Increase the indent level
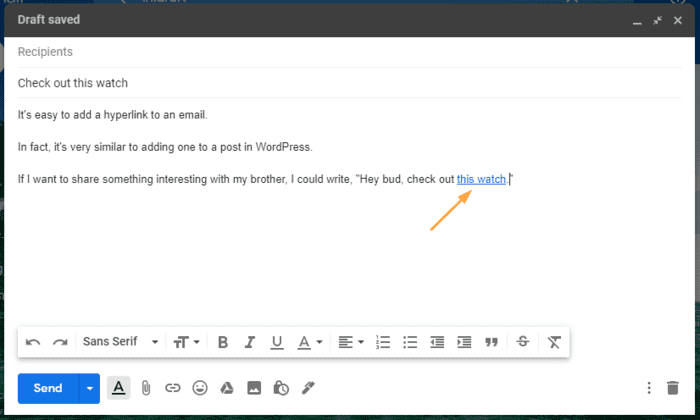This screenshot has width=700, height=420. click(464, 342)
